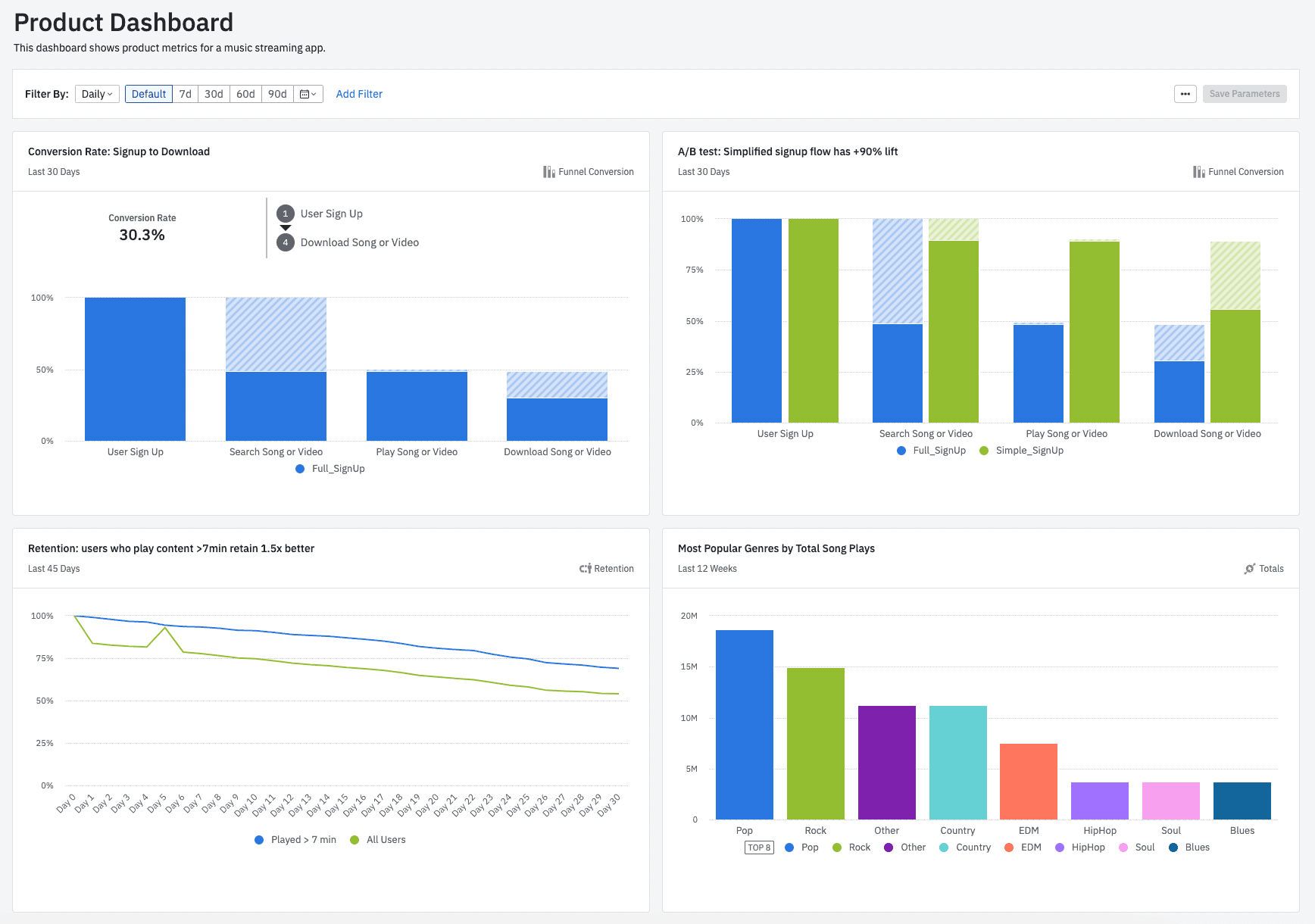Click the step 1 User Sign Up marker
This screenshot has height=924, width=1315.
(285, 214)
